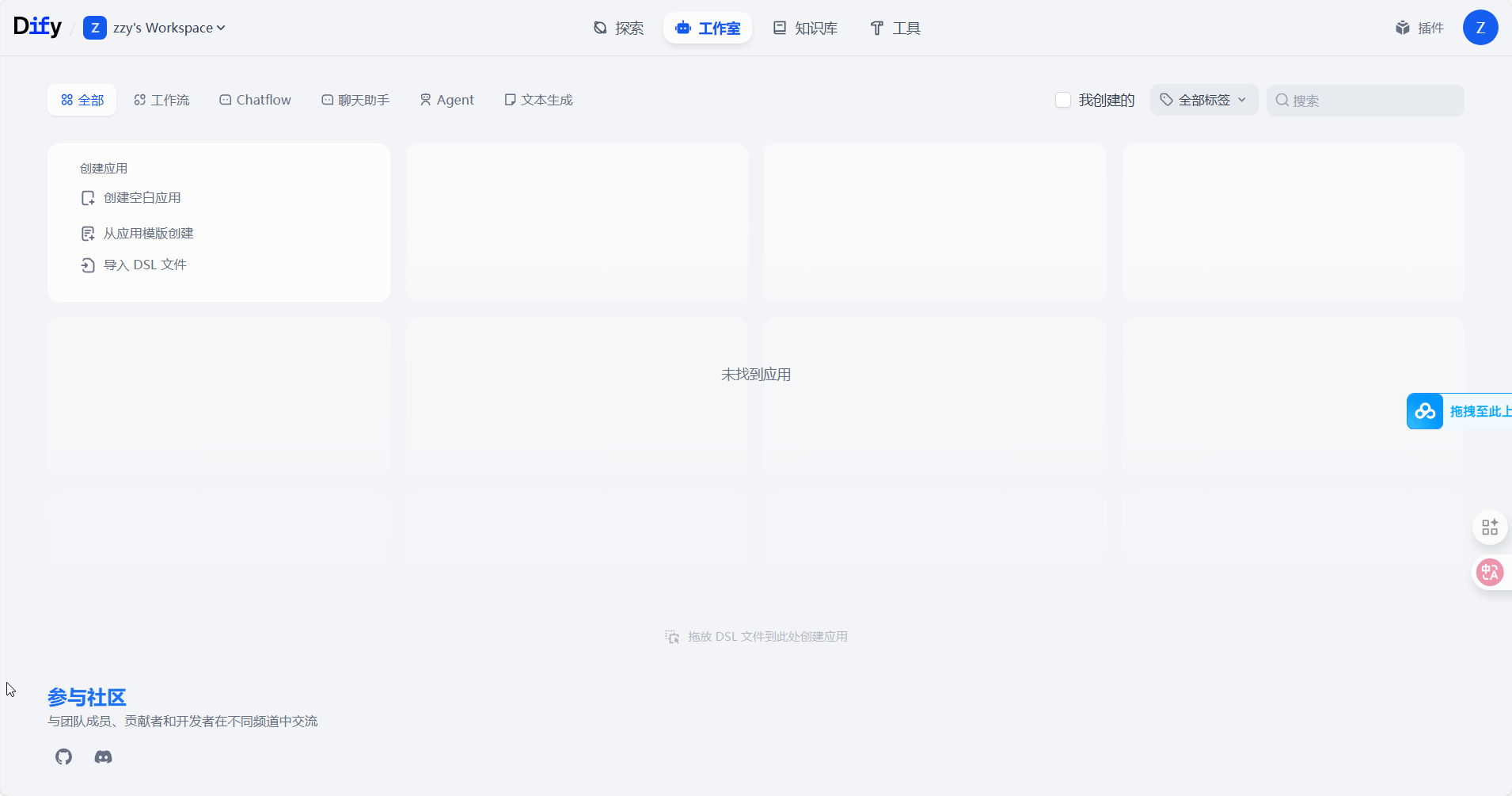The height and width of the screenshot is (796, 1512).
Task: Click the grid-plus floating icon
Action: [x=1490, y=527]
